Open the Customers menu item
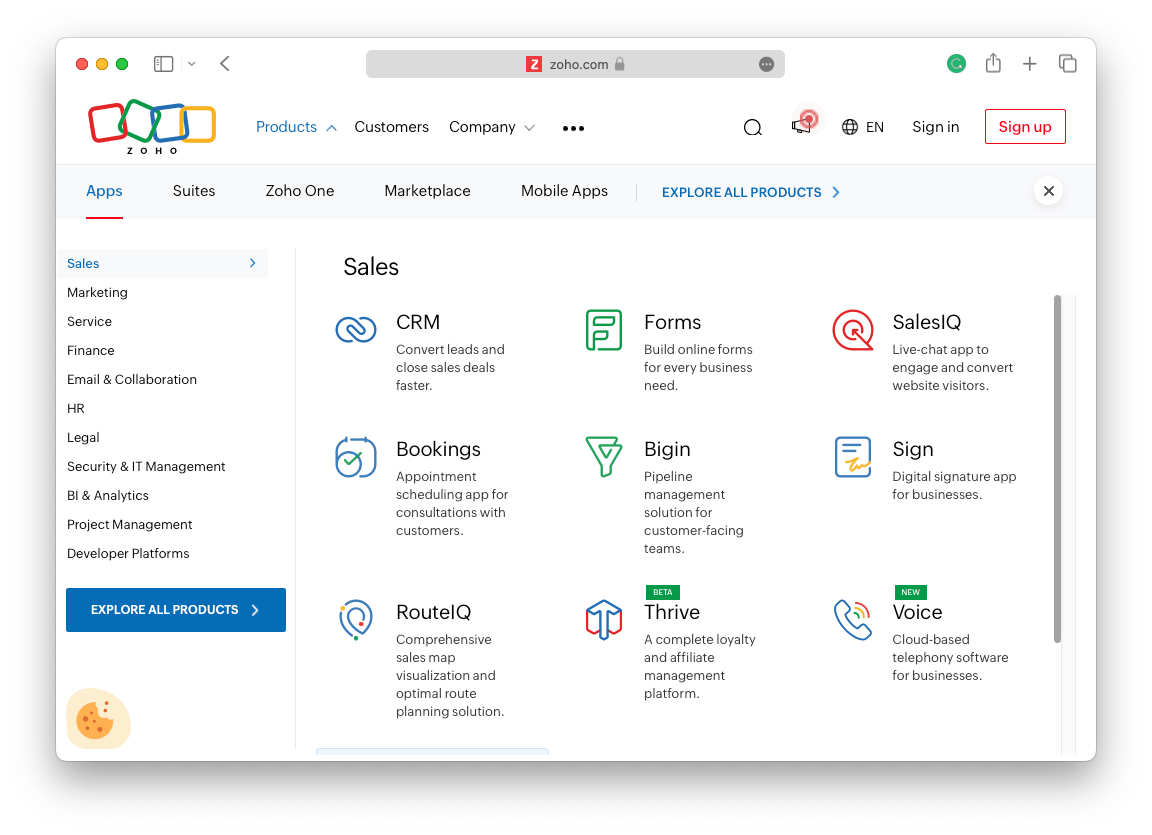 click(x=392, y=127)
